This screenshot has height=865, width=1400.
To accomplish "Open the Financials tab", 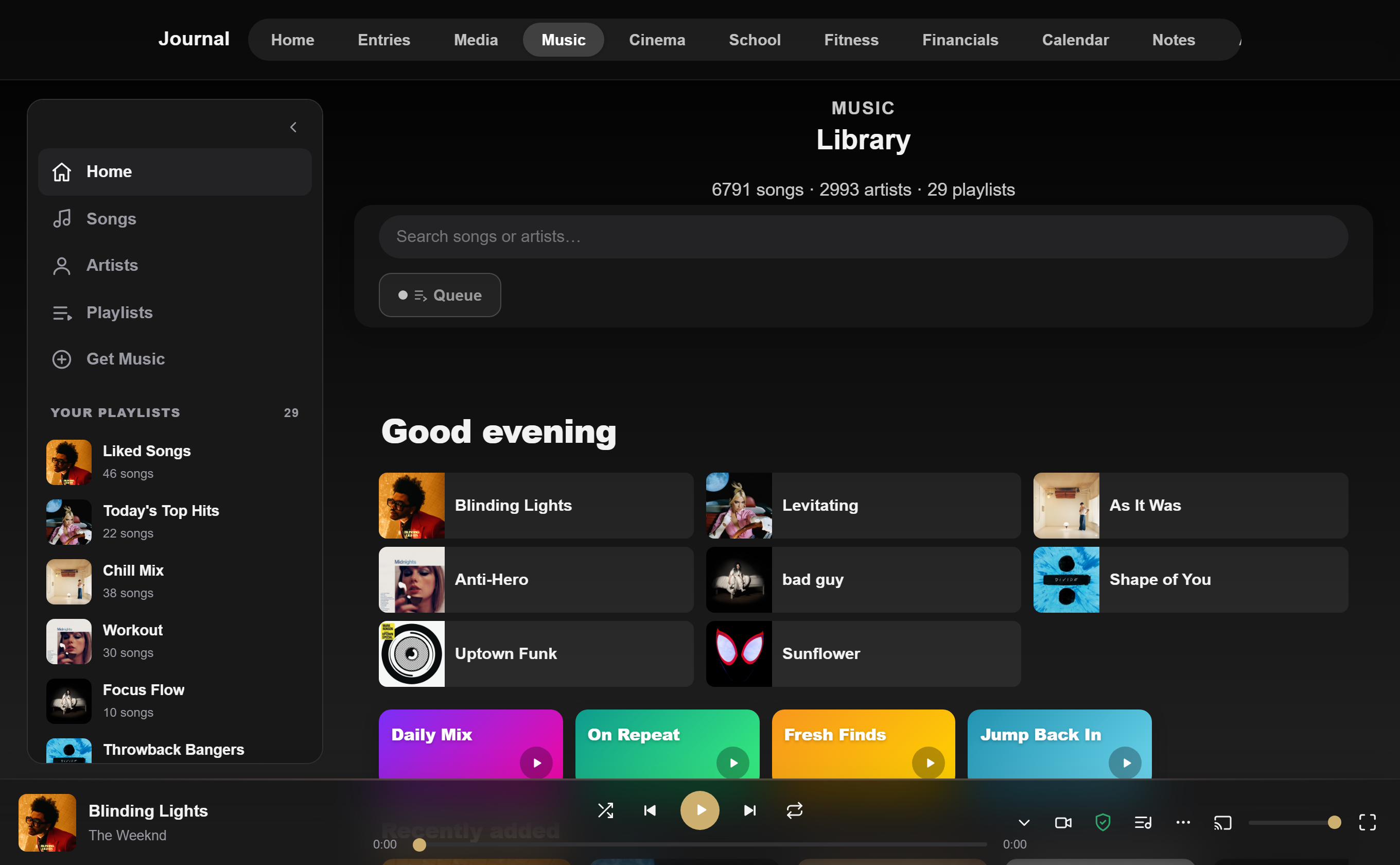I will 960,40.
